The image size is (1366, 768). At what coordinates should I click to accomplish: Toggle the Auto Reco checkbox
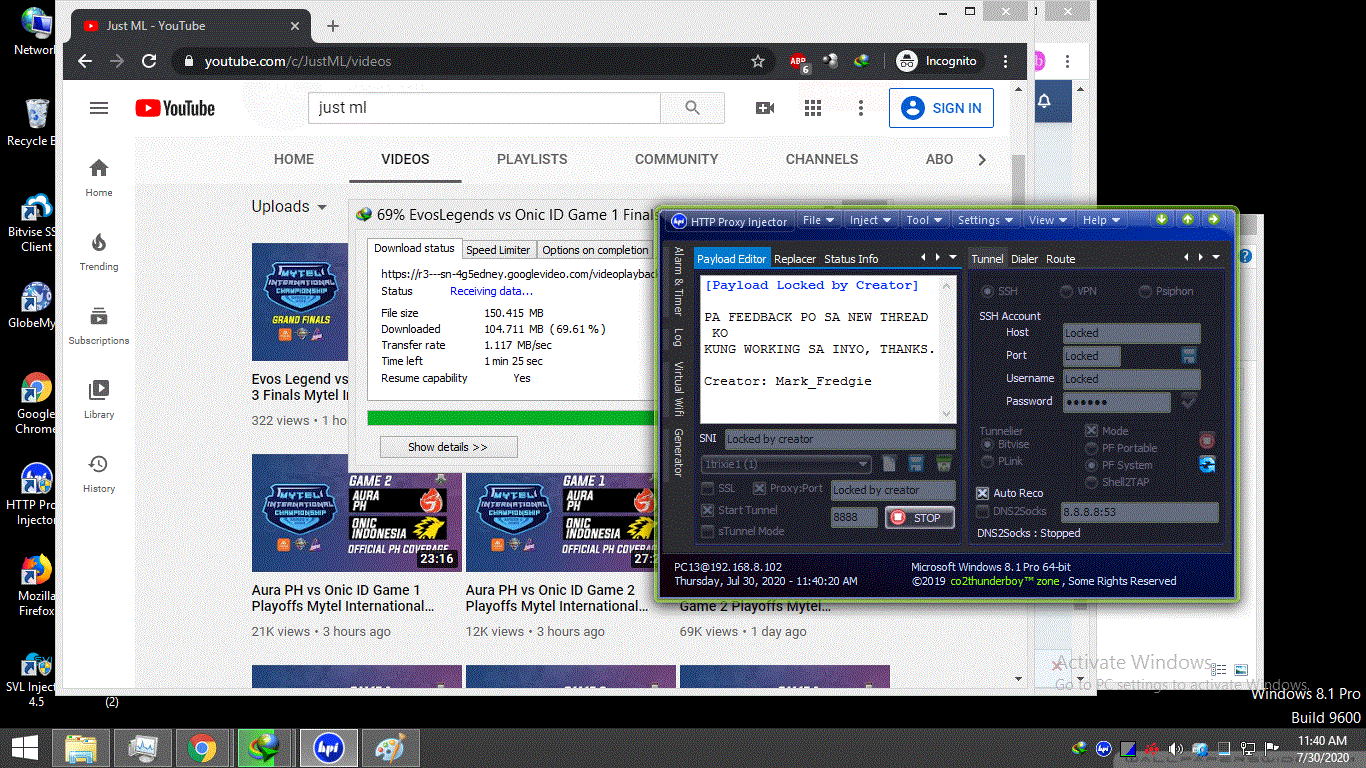983,493
